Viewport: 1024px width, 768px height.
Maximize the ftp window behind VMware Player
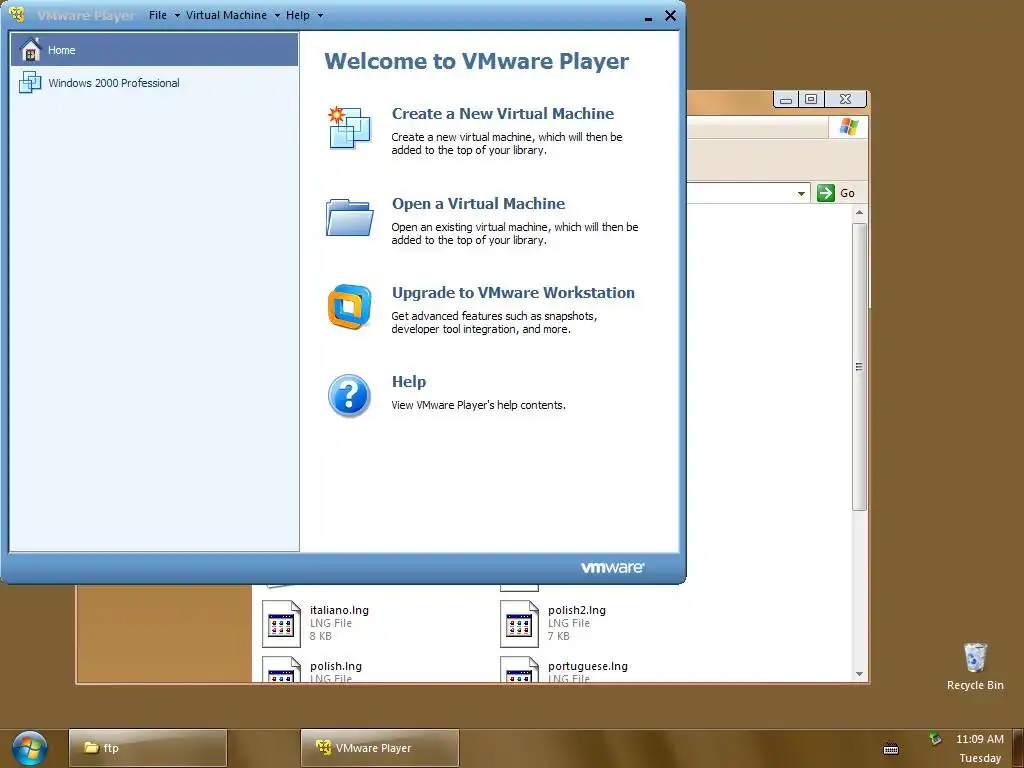pyautogui.click(x=811, y=99)
